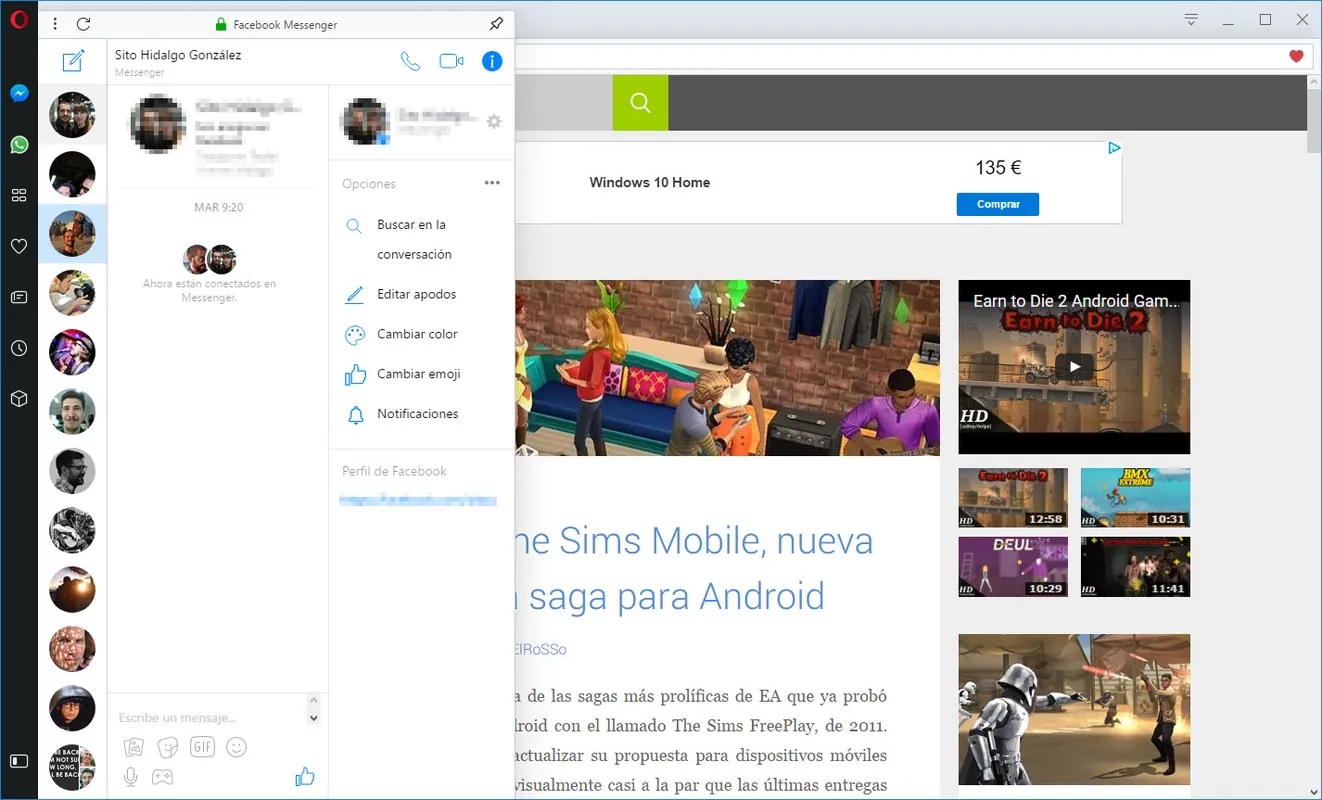Compose a new message in Messenger

(73, 61)
